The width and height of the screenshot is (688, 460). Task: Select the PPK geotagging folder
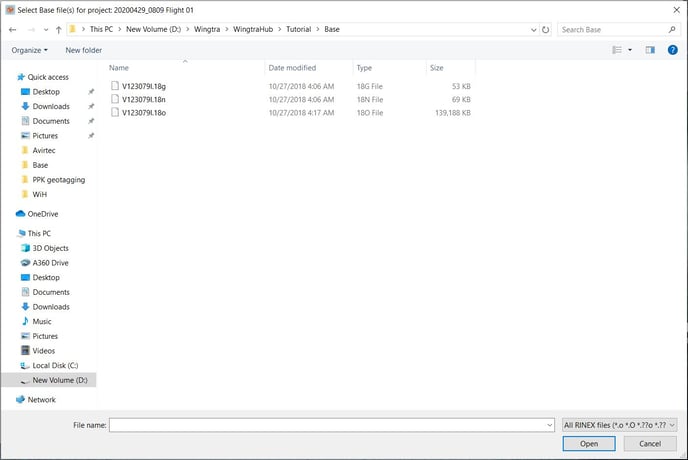[x=59, y=179]
